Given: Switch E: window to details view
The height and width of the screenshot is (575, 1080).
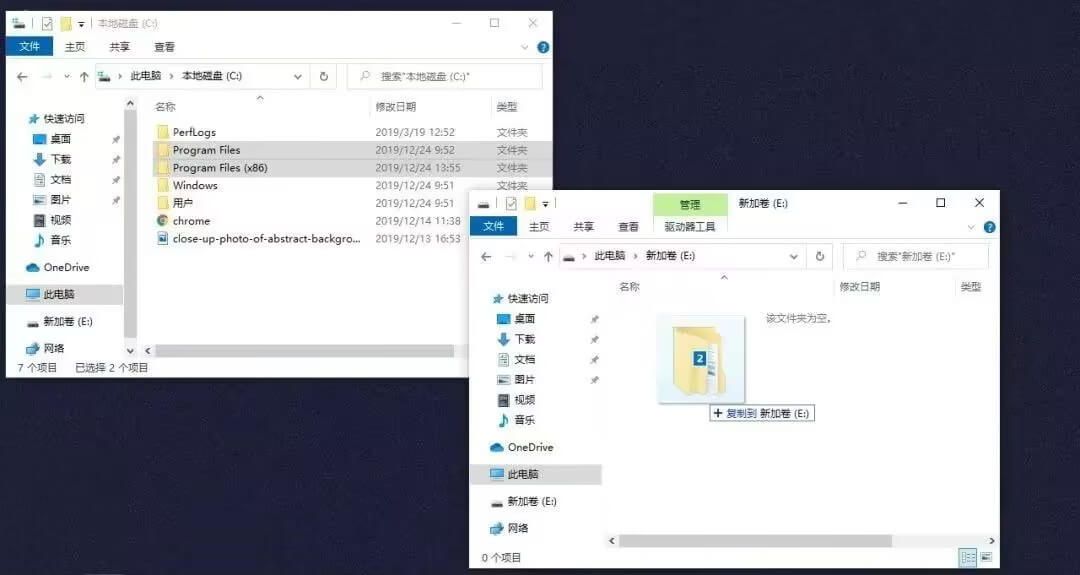Looking at the screenshot, I should point(967,557).
